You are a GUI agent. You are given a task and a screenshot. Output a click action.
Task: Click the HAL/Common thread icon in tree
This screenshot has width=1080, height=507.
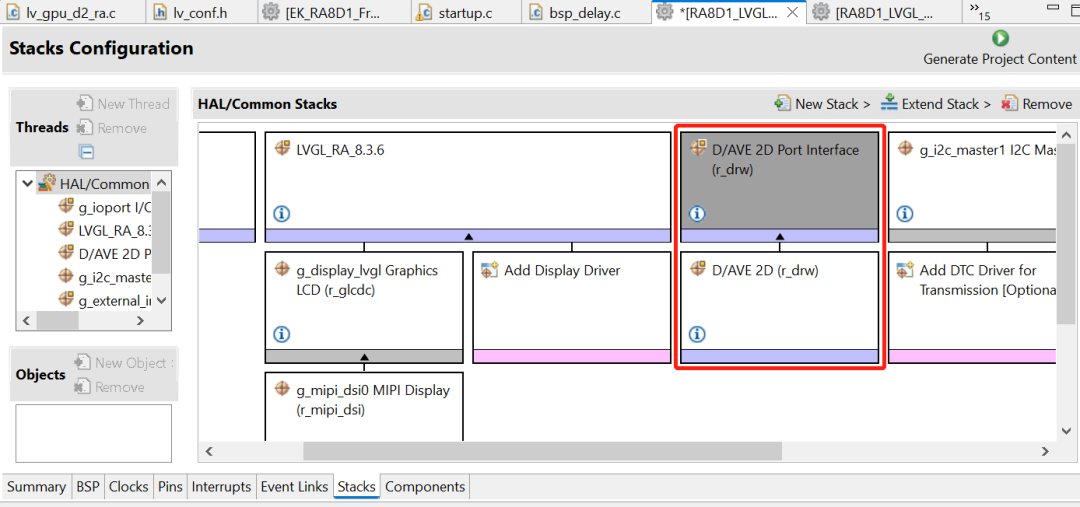(47, 183)
